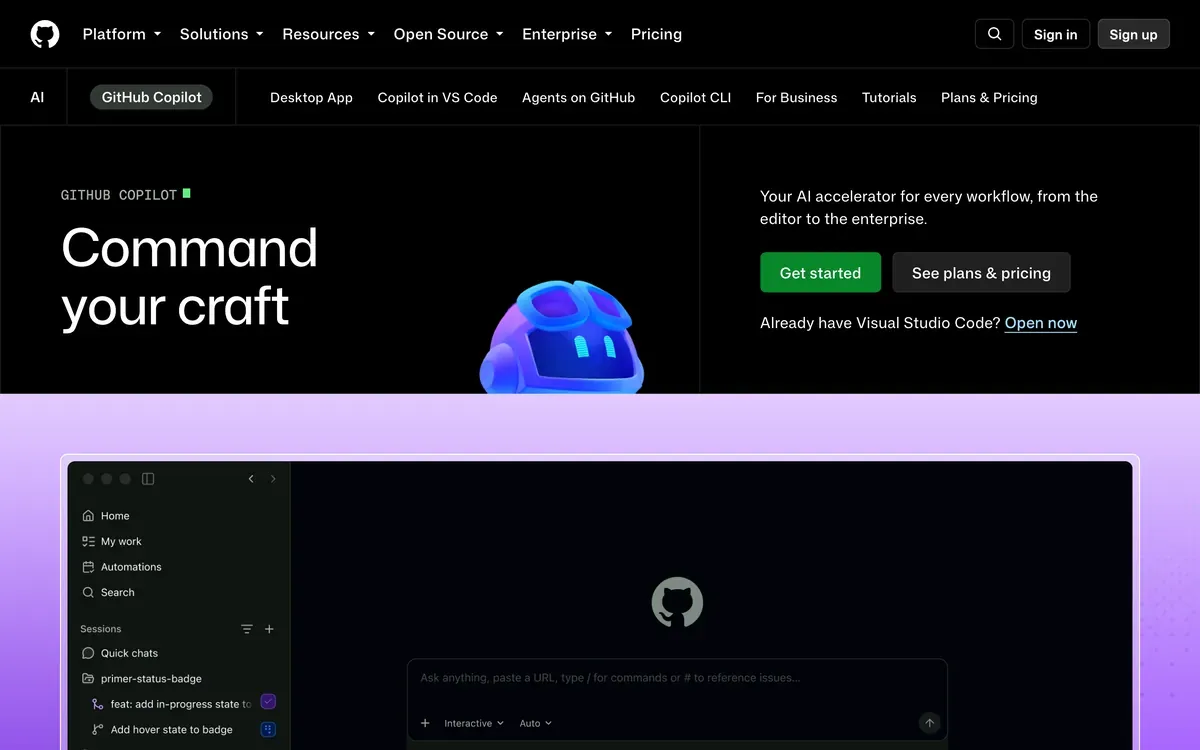Image resolution: width=1200 pixels, height=750 pixels.
Task: Open the 'feat: add in-progress state' session
Action: 171,704
